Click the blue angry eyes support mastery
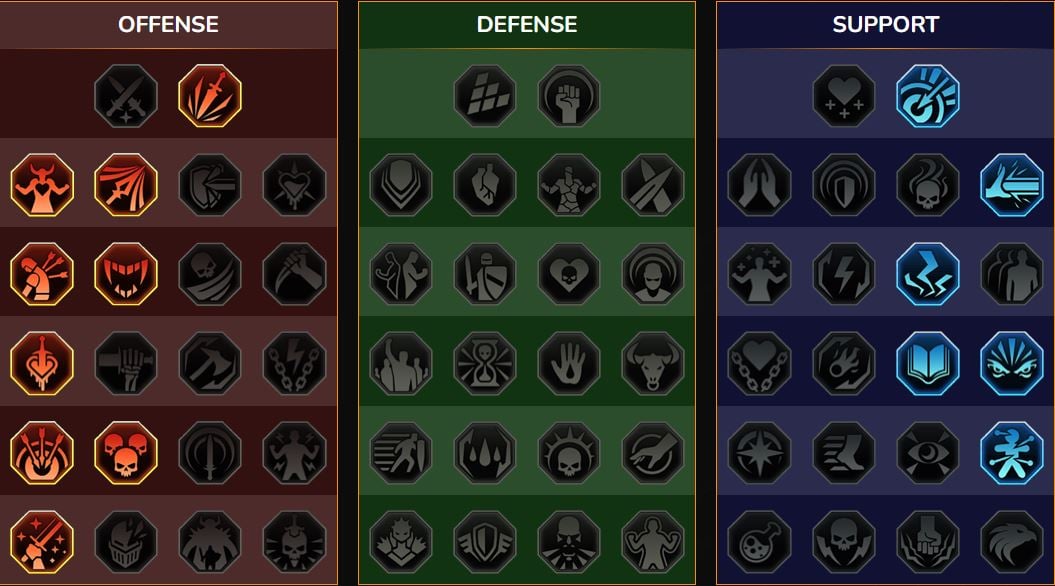This screenshot has height=586, width=1055. (x=1012, y=363)
